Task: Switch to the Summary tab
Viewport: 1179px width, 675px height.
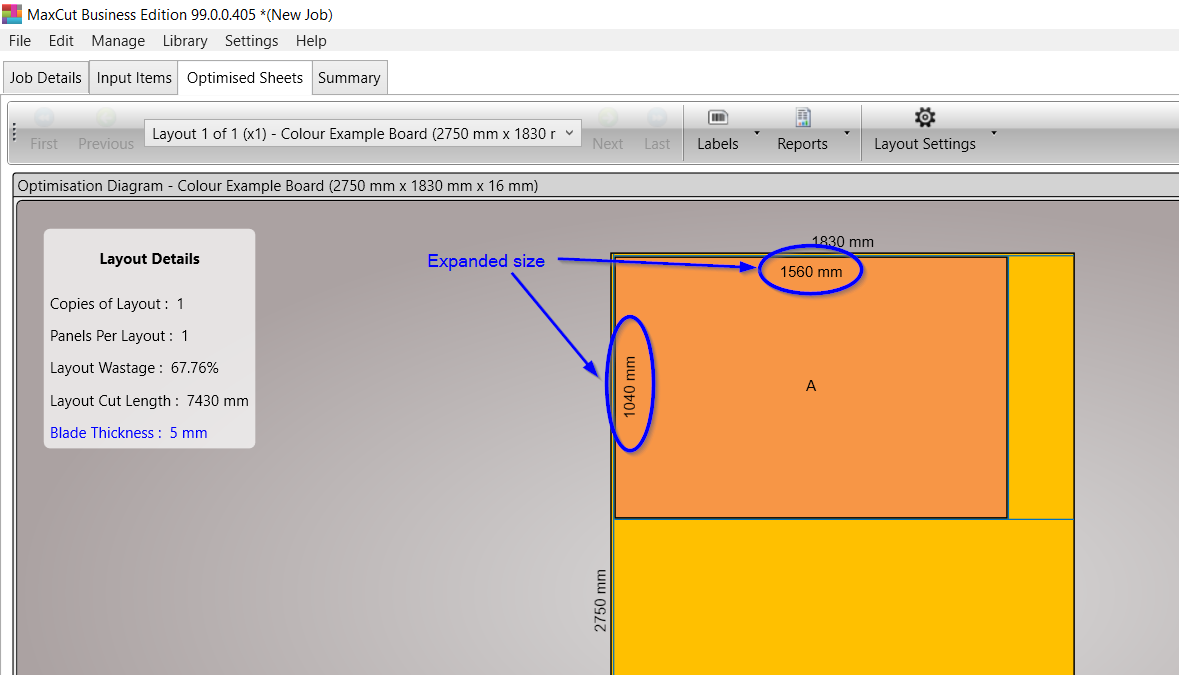Action: point(349,77)
